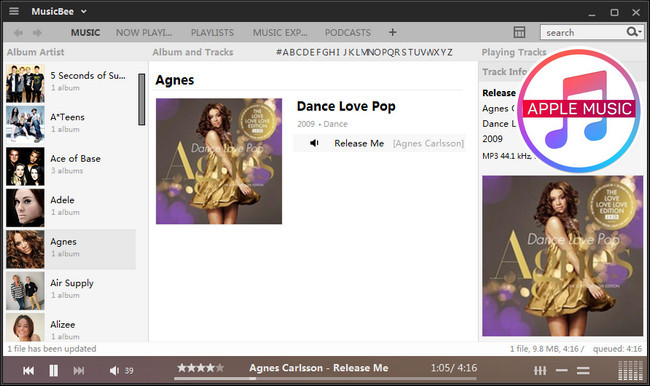
Task: Go back with the left arrow
Action: [x=19, y=33]
